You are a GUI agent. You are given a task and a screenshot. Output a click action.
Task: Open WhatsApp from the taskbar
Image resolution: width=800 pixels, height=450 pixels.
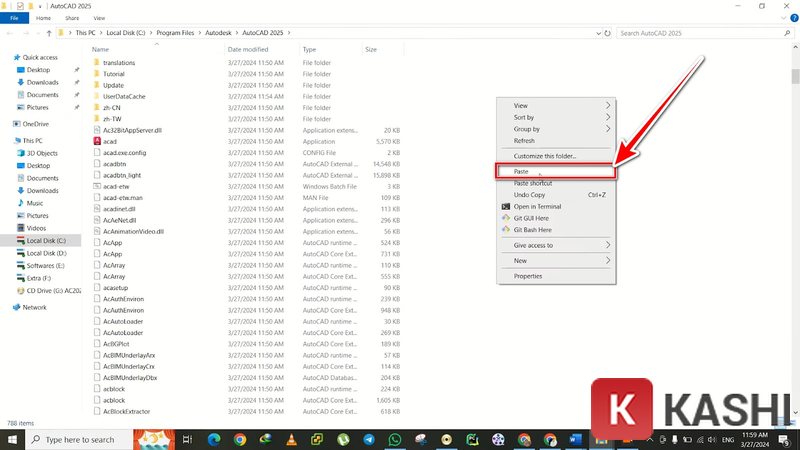pos(396,439)
